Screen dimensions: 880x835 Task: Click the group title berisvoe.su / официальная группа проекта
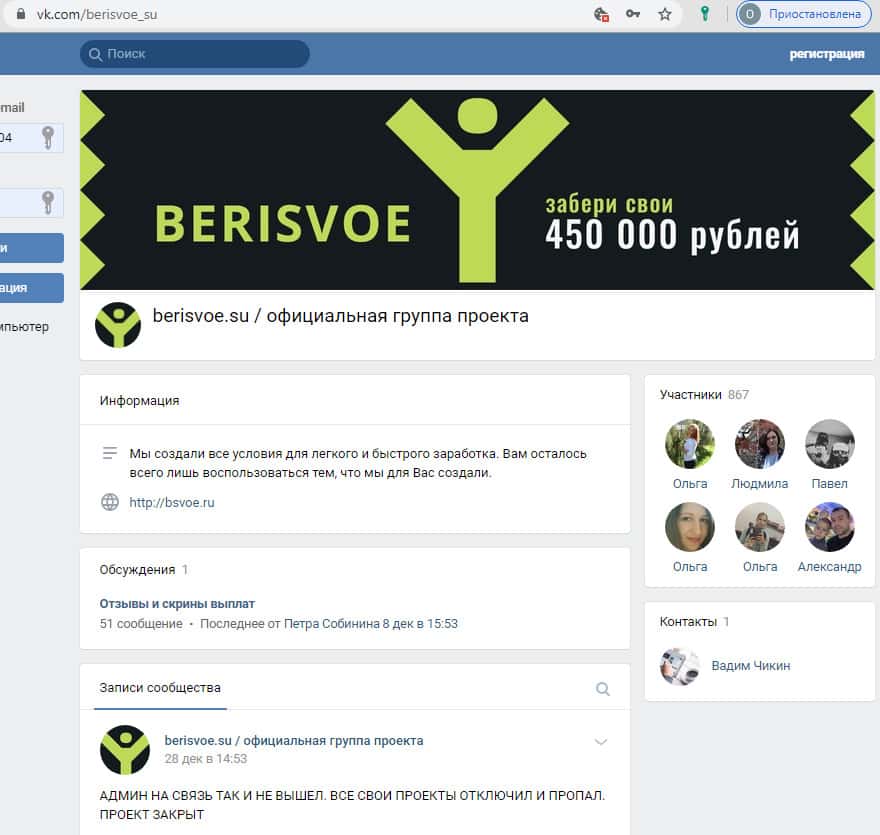(341, 316)
